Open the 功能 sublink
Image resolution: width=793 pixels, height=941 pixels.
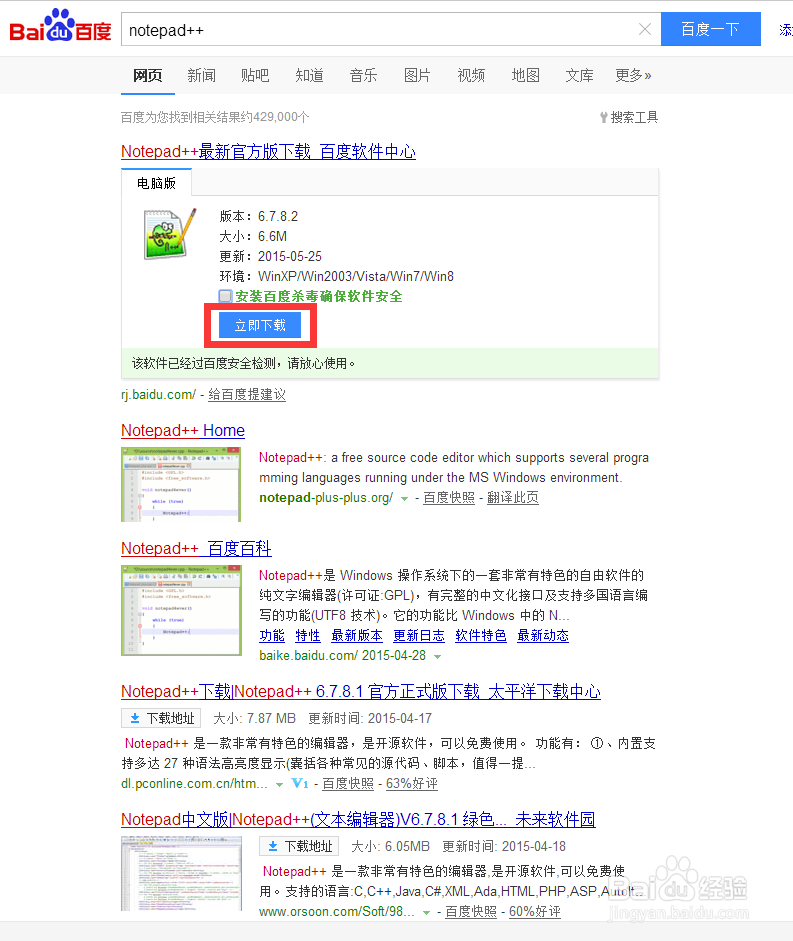(272, 636)
